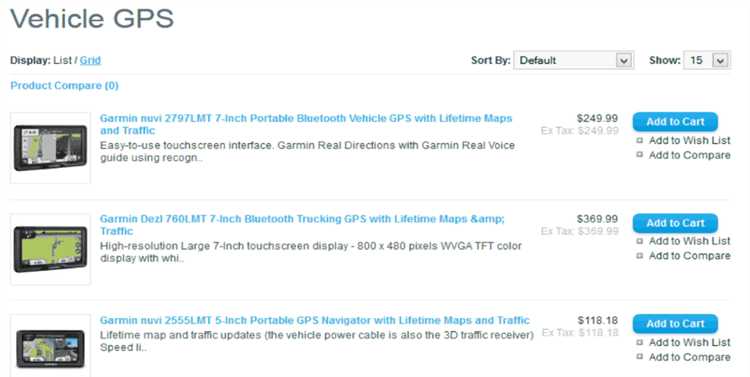Open Garmin nuvi 2797LMT product thumbnail

50,148
